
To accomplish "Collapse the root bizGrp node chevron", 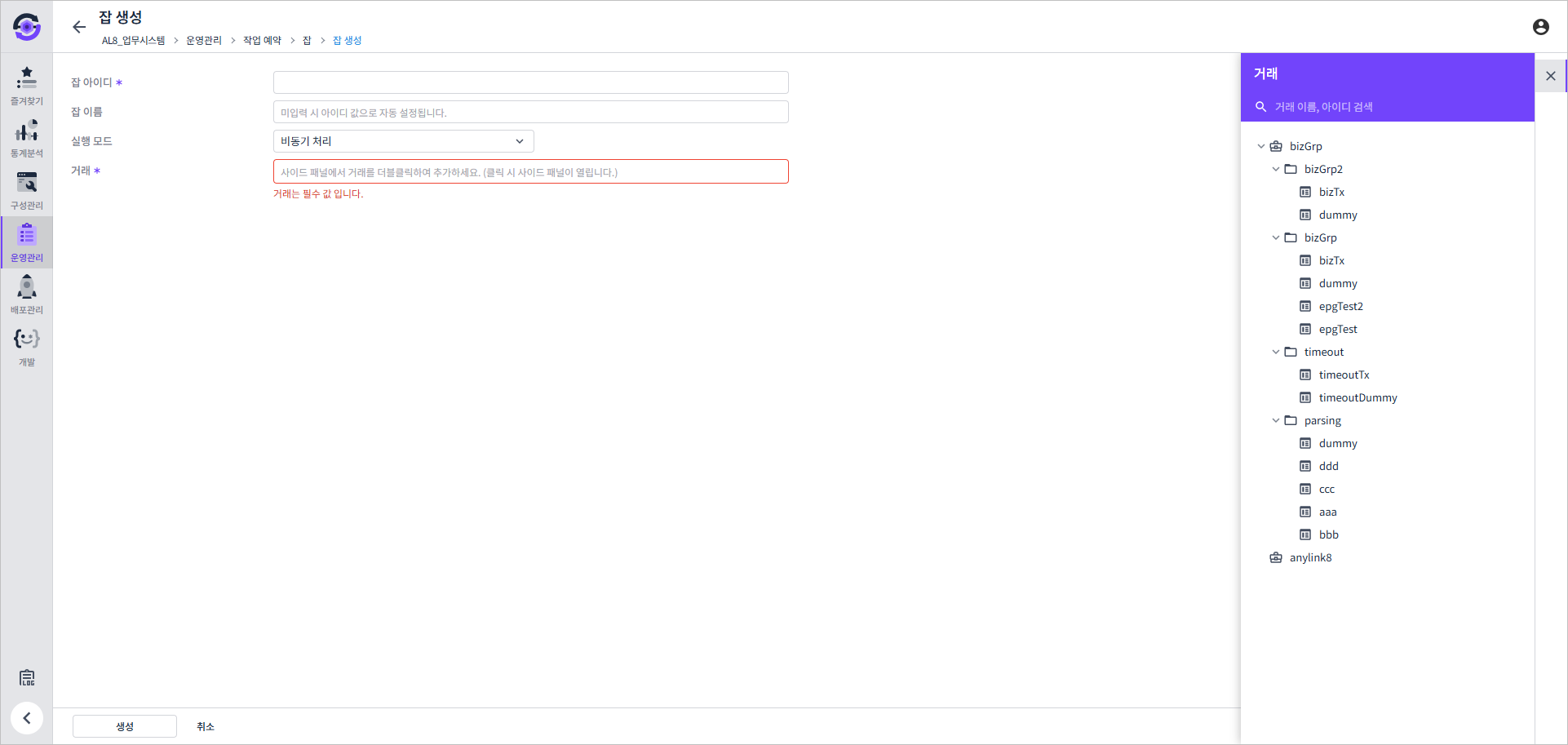I will 1261,146.
